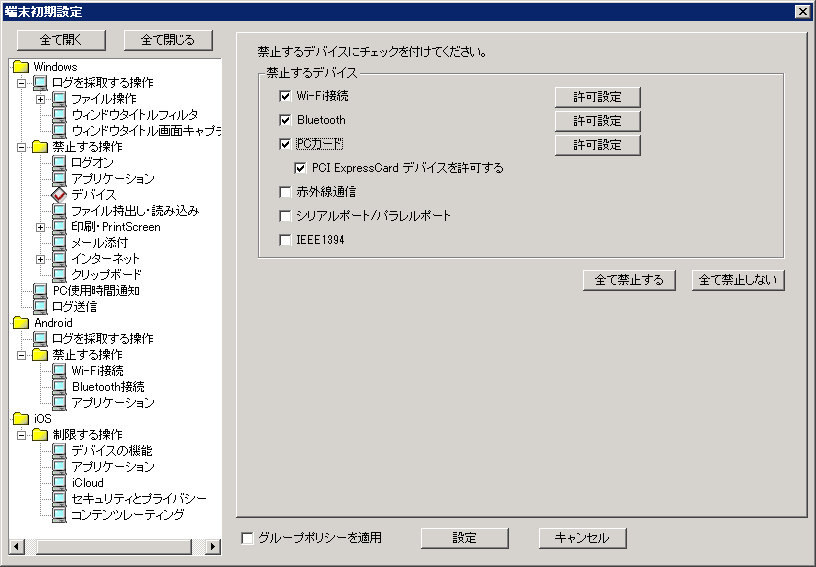
Task: Open 許可設定 for PCカード
Action: [x=597, y=145]
